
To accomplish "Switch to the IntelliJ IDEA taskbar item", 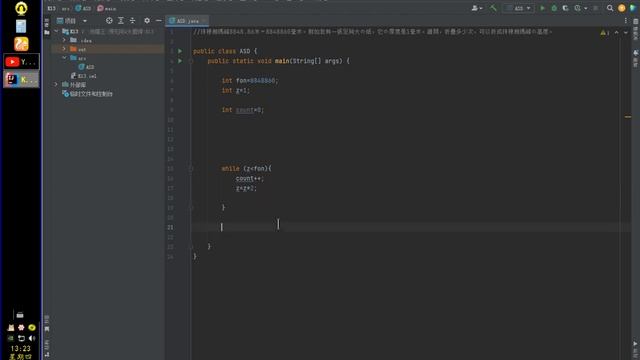I will pos(22,79).
